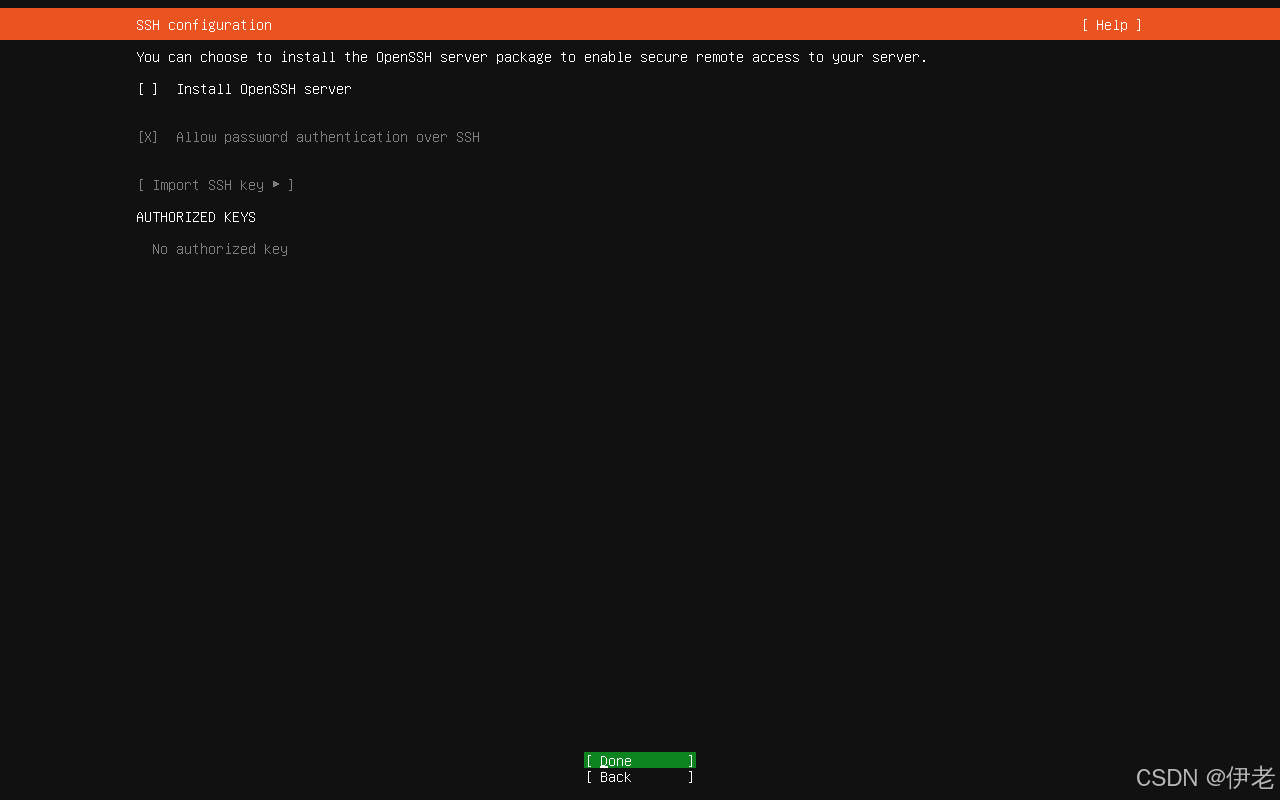1280x800 pixels.
Task: Click the triangle arrow beside Import SSH key
Action: 276,184
